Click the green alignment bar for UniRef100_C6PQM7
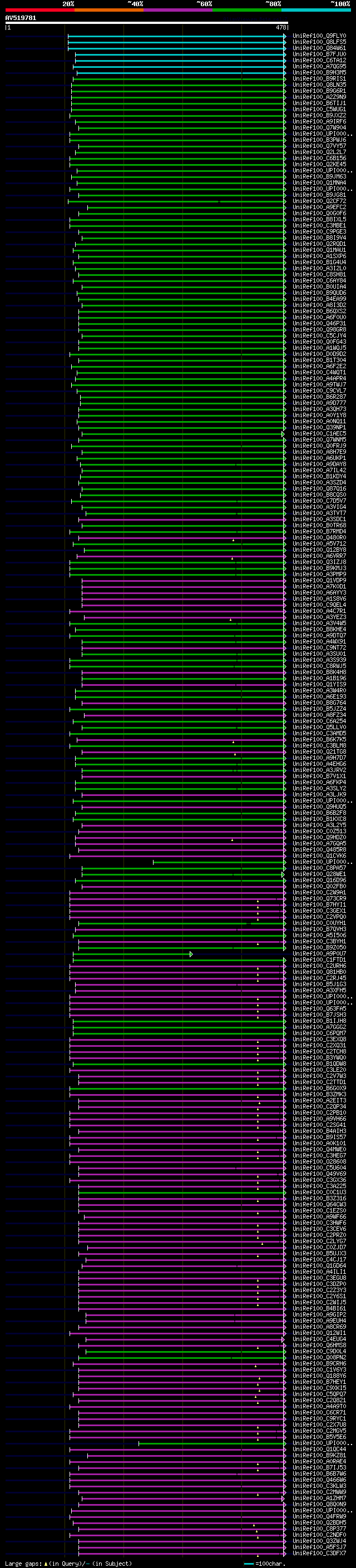This screenshot has height=1568, width=356. (x=180, y=1033)
